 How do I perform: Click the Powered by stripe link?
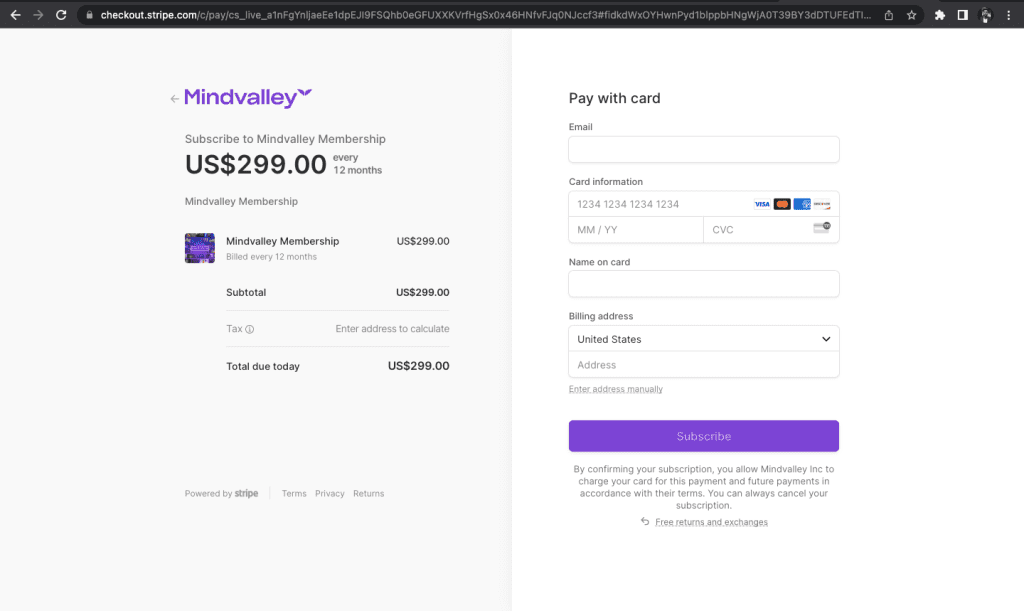pos(221,494)
